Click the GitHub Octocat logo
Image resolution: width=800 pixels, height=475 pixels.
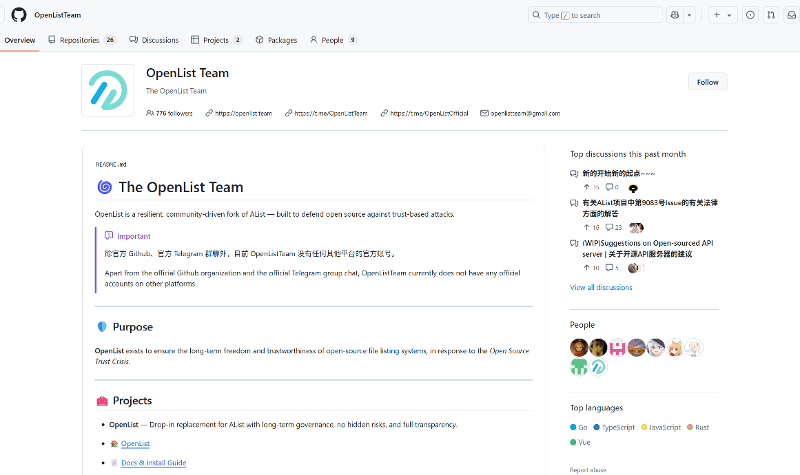pyautogui.click(x=19, y=15)
